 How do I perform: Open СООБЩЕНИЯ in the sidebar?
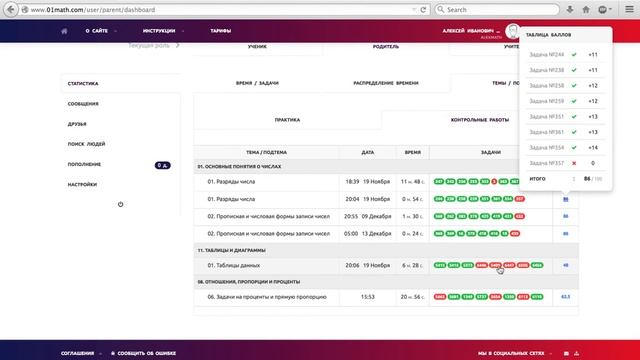point(83,104)
